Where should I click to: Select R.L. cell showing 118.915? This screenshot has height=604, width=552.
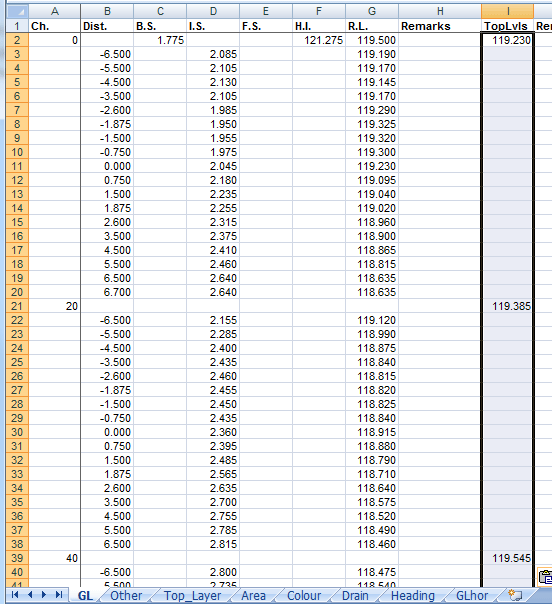tap(372, 432)
